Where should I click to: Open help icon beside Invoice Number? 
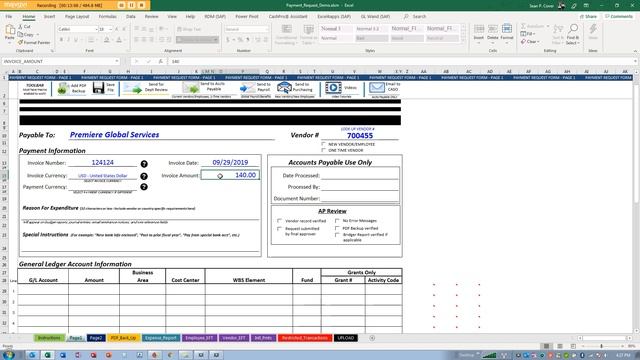coord(144,164)
